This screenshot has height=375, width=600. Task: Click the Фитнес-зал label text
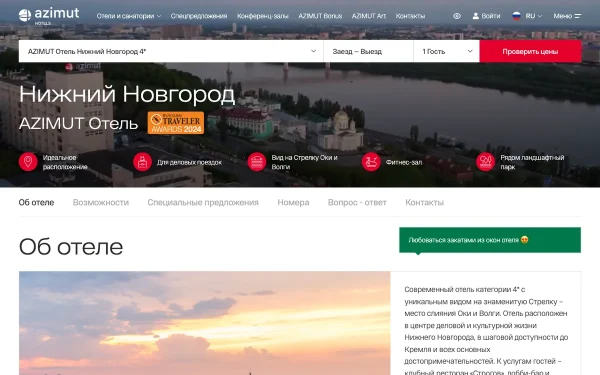coord(404,162)
